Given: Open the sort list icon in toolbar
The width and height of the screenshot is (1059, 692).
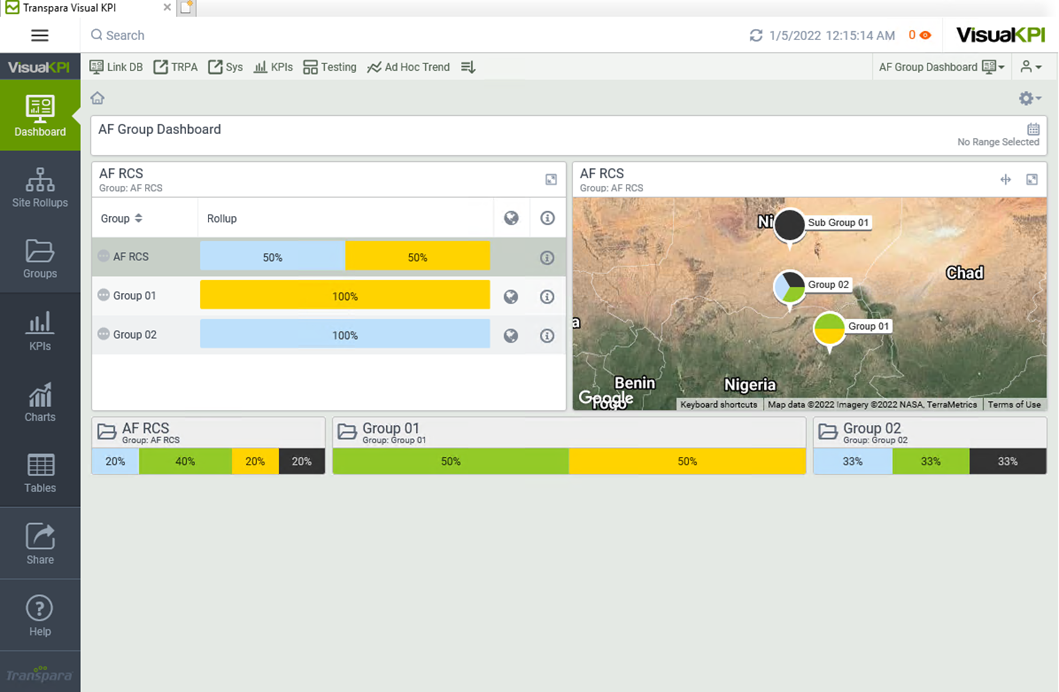Looking at the screenshot, I should 468,67.
